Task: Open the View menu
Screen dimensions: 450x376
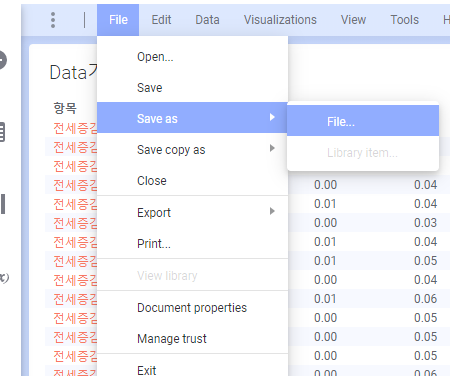Action: pyautogui.click(x=353, y=20)
